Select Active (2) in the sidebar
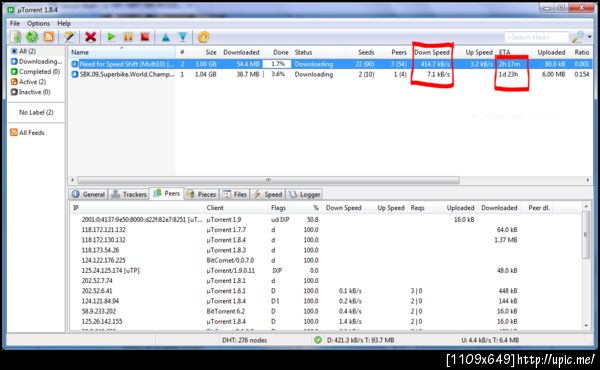The image size is (600, 370). click(x=29, y=81)
